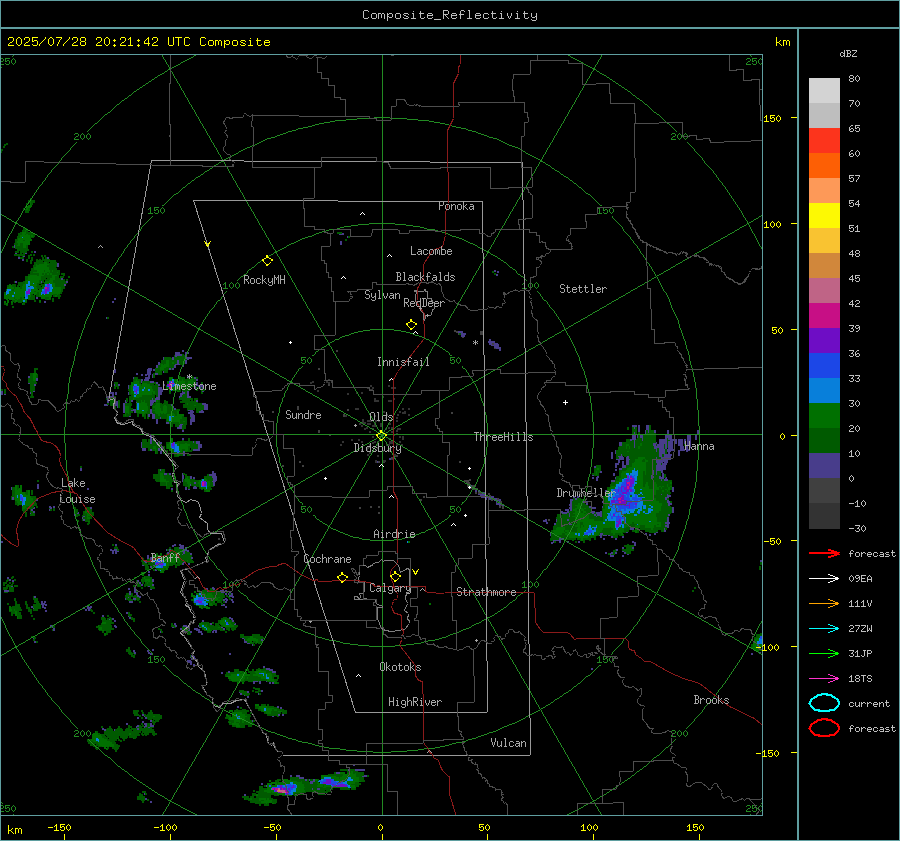Image resolution: width=900 pixels, height=841 pixels.
Task: Select the 36 dBZ purple color swatch
Action: click(x=824, y=340)
